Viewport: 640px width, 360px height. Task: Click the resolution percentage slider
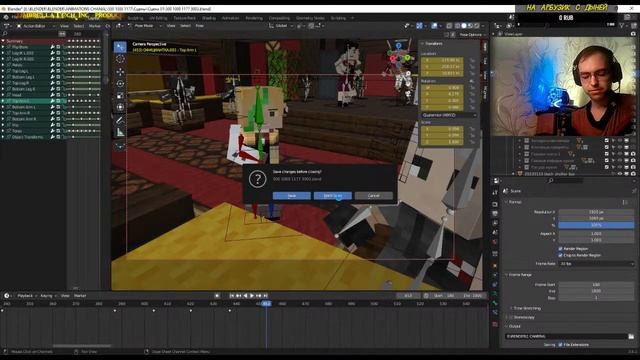pyautogui.click(x=596, y=225)
